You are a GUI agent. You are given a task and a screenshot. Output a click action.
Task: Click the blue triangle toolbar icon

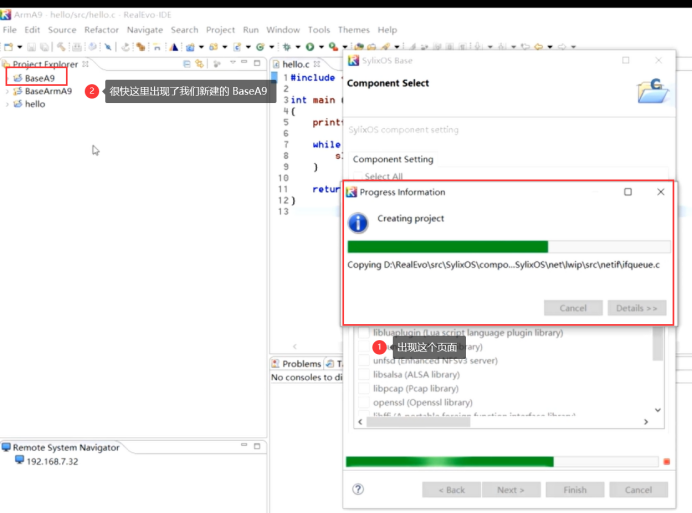click(173, 47)
